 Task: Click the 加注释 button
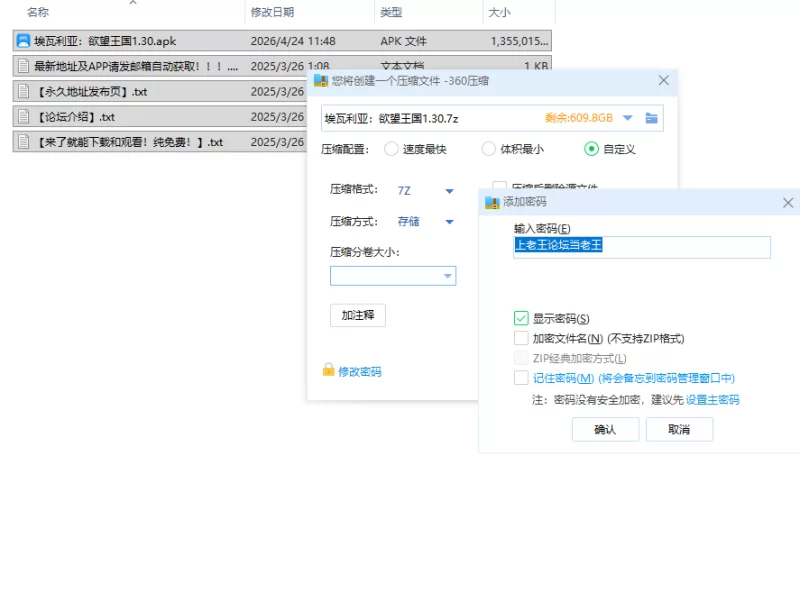(358, 315)
